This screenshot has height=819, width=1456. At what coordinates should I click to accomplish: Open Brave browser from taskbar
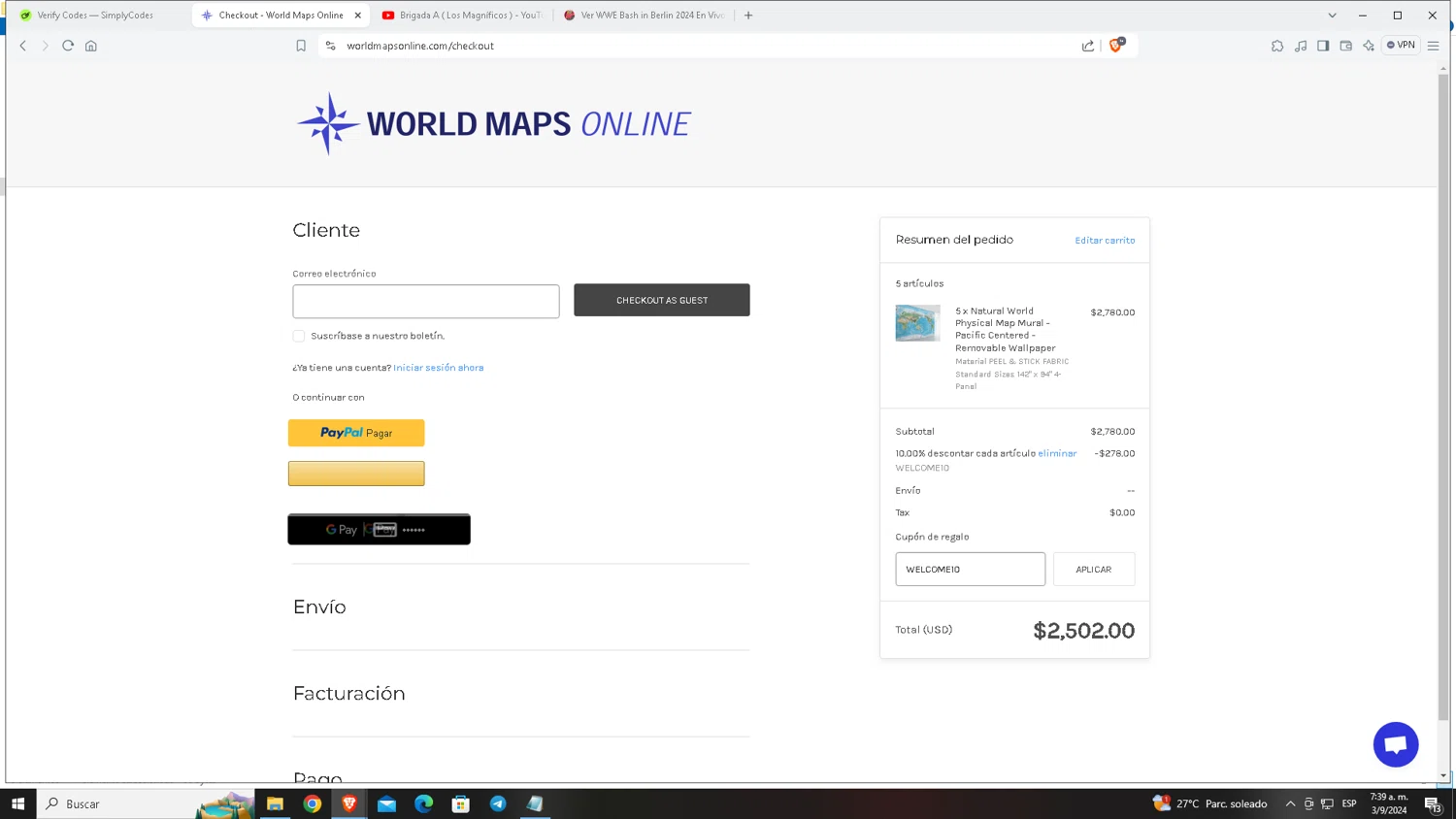[x=349, y=803]
